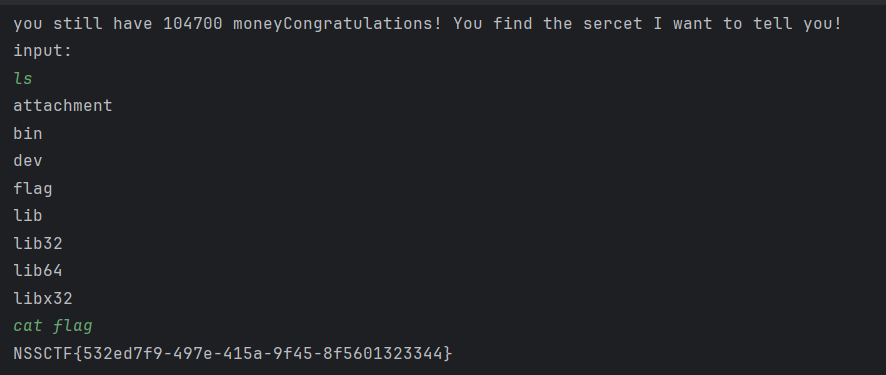The width and height of the screenshot is (886, 375).
Task: Click the 'dev' directory line
Action: point(28,161)
